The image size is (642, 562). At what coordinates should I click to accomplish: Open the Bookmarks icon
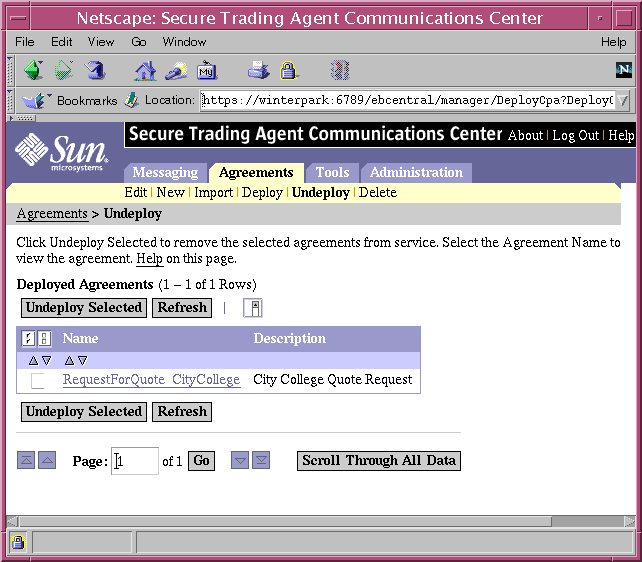(x=34, y=100)
